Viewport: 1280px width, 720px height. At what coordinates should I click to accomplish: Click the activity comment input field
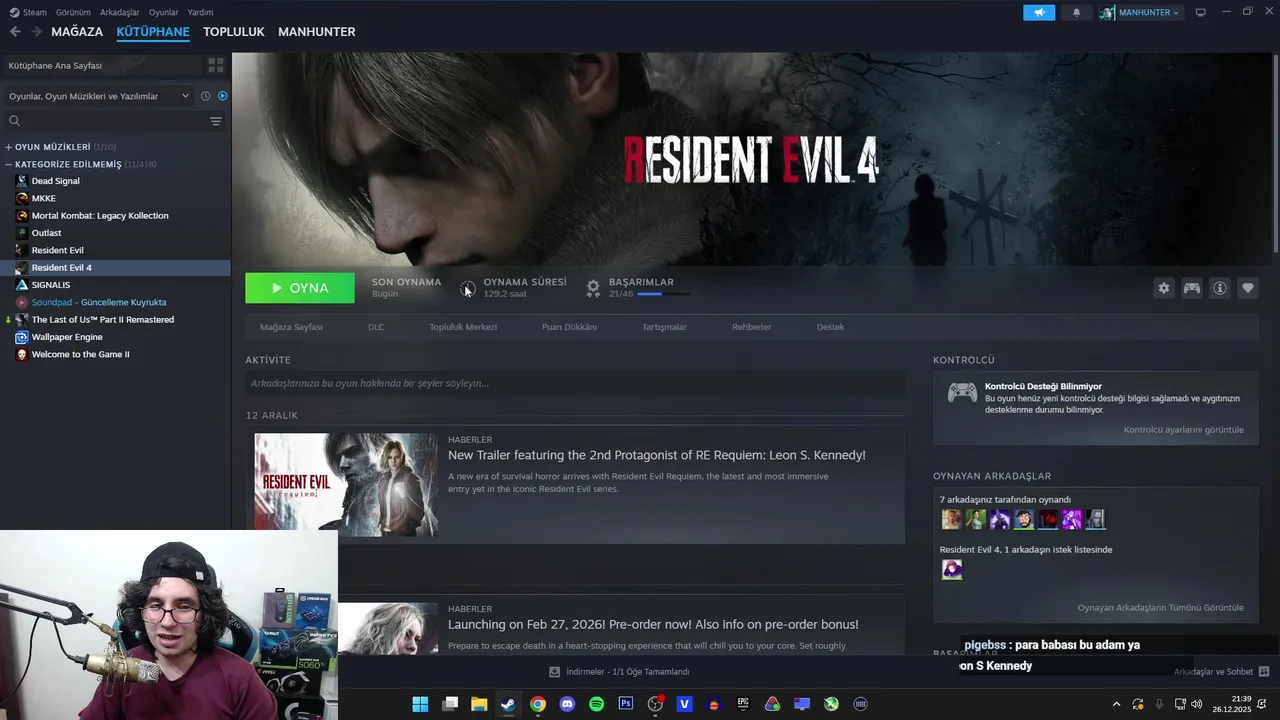click(x=575, y=383)
